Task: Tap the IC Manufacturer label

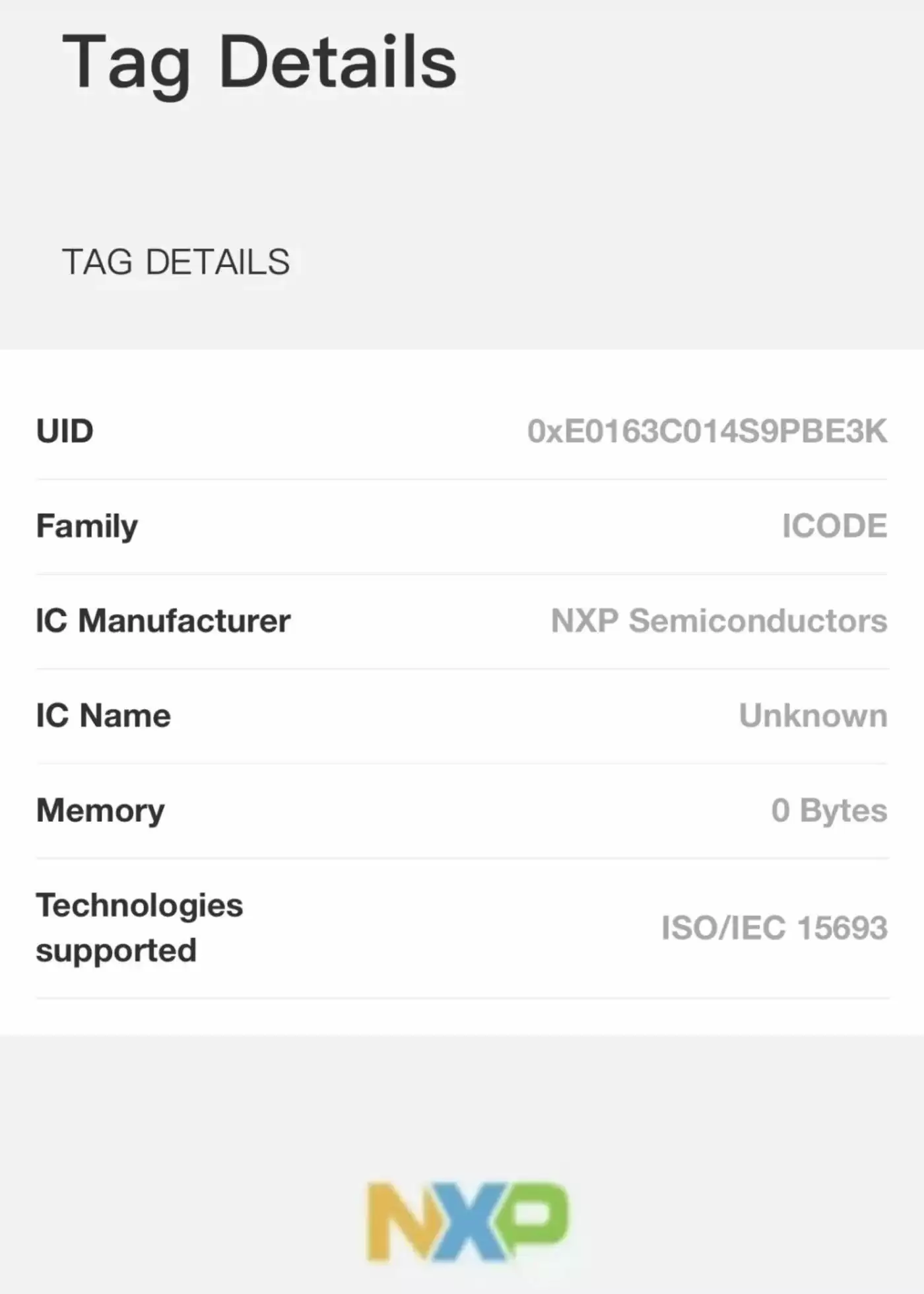Action: click(x=163, y=621)
